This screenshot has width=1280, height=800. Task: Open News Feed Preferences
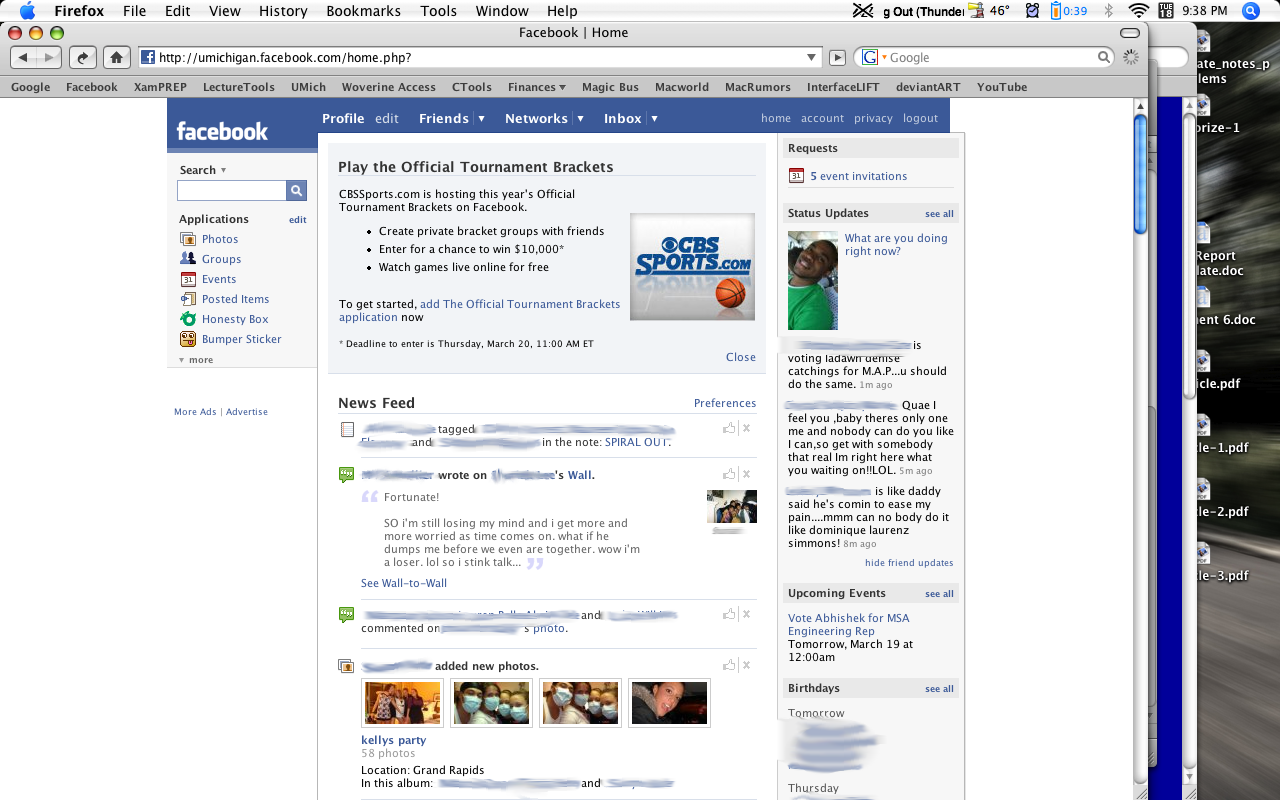click(725, 403)
